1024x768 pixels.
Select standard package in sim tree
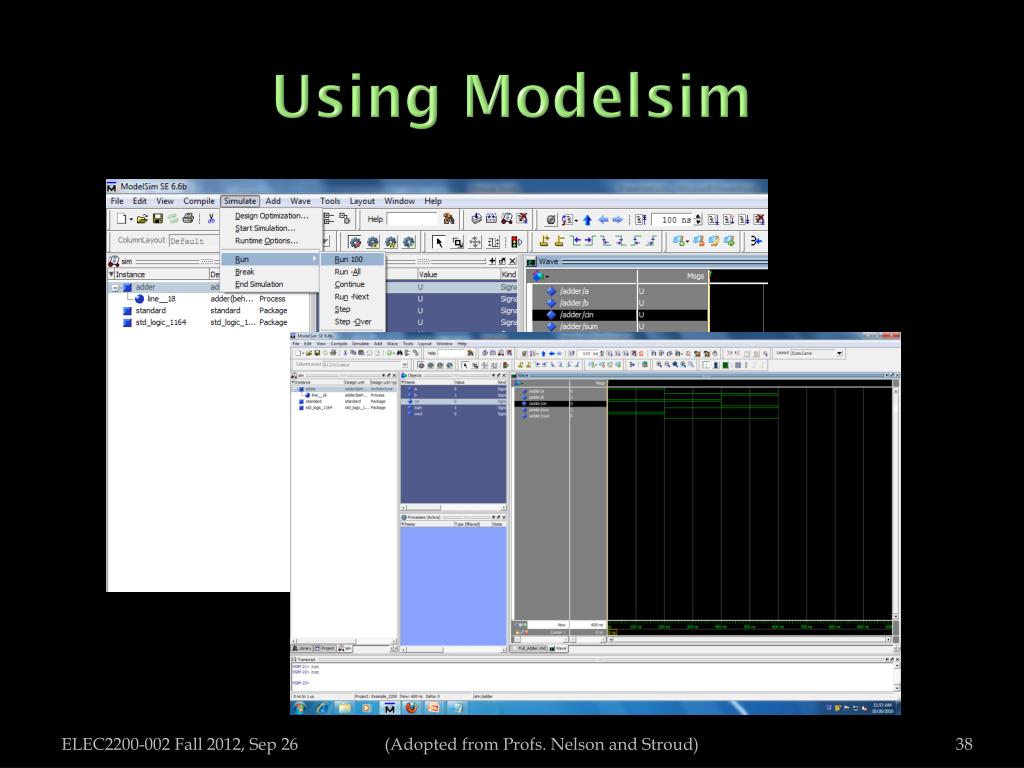coord(151,311)
